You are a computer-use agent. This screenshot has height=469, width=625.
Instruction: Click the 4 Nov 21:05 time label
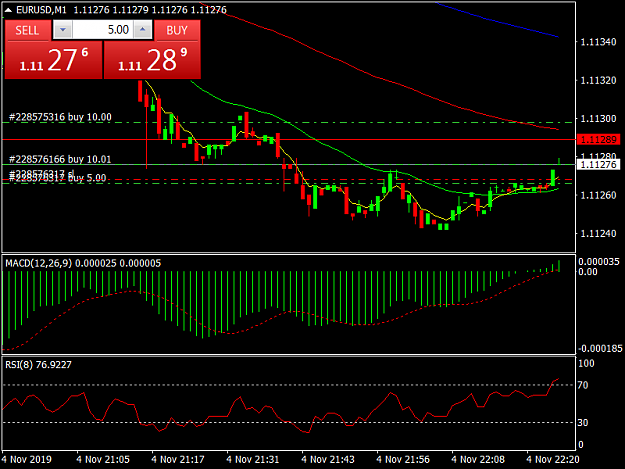tap(103, 459)
